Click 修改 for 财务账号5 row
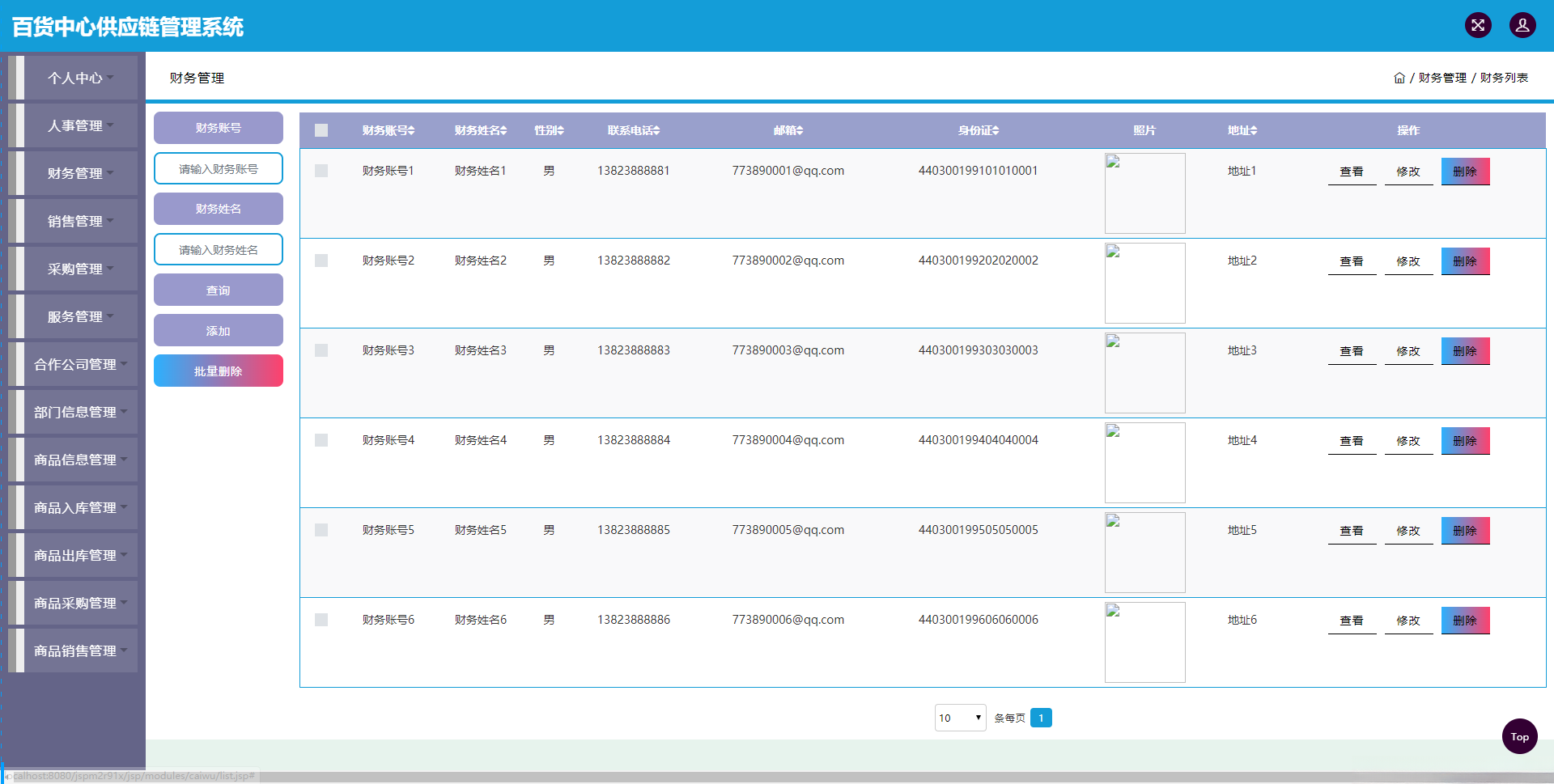 (1408, 531)
